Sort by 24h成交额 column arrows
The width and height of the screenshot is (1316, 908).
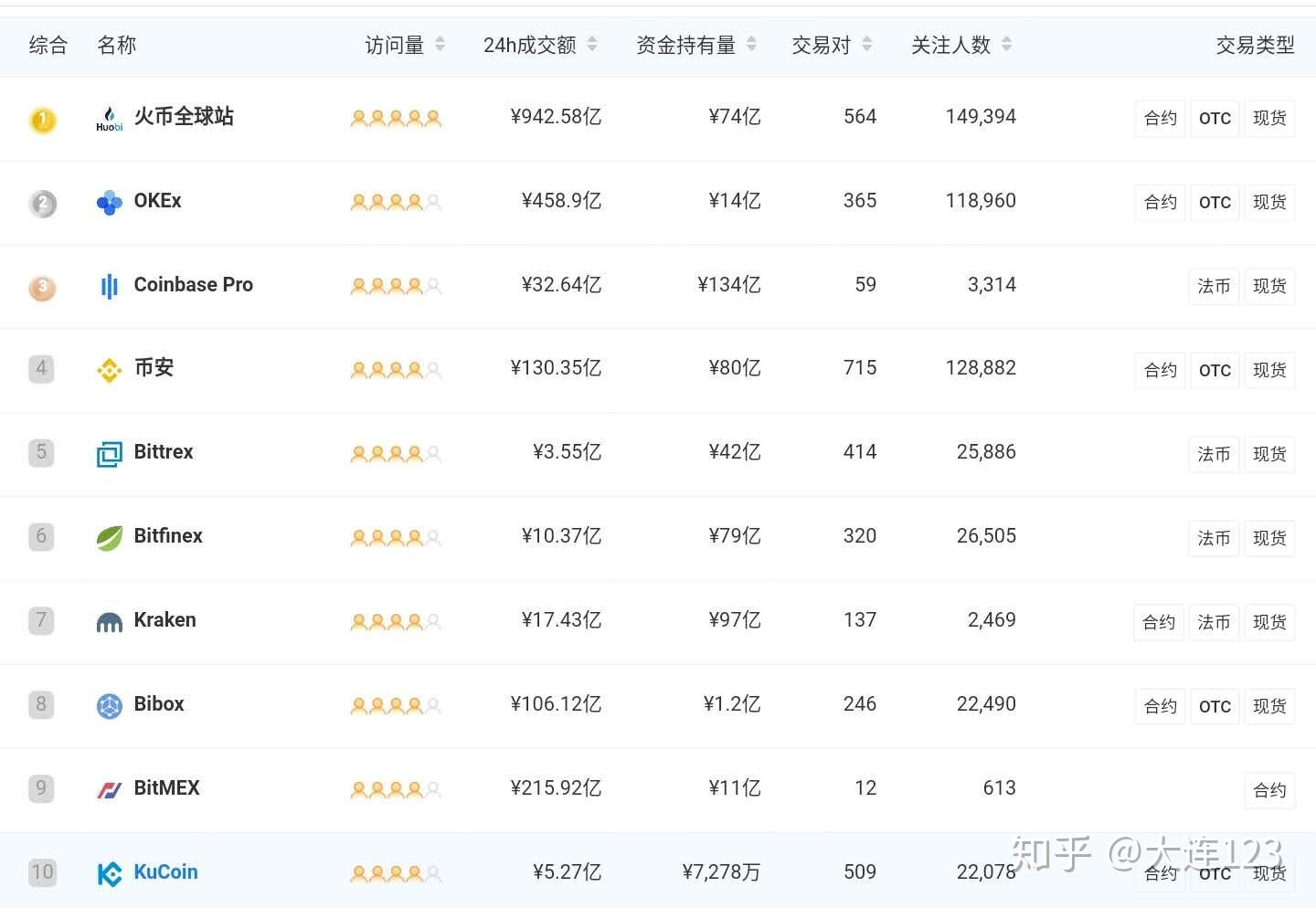pyautogui.click(x=592, y=44)
